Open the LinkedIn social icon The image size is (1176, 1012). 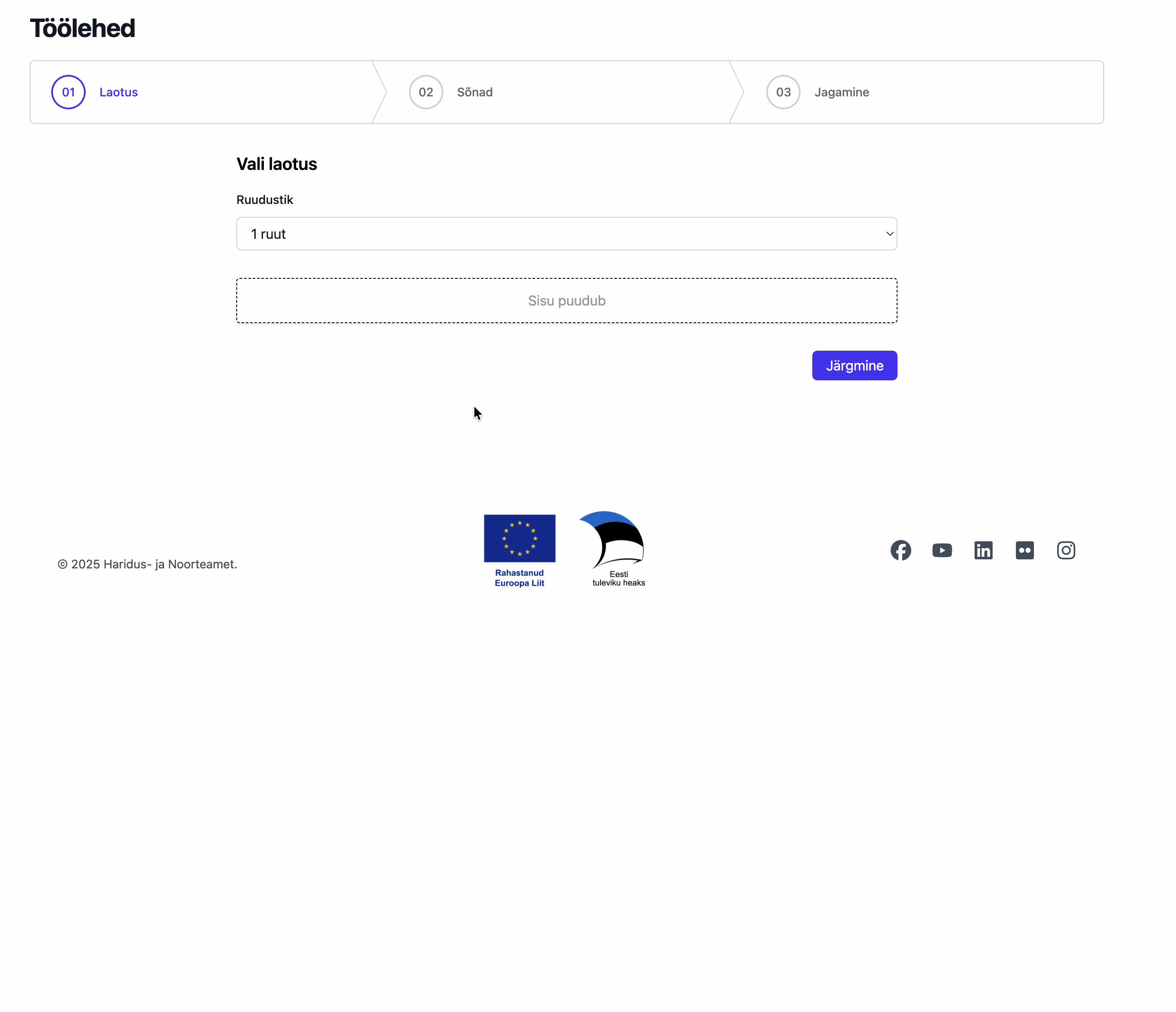[x=984, y=550]
